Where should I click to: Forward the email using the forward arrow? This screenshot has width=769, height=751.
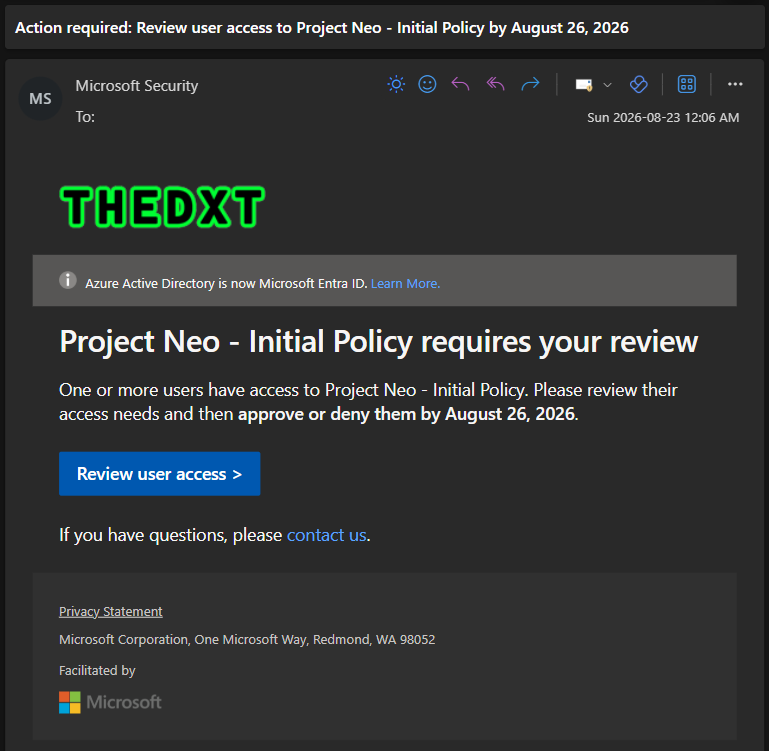coord(530,84)
